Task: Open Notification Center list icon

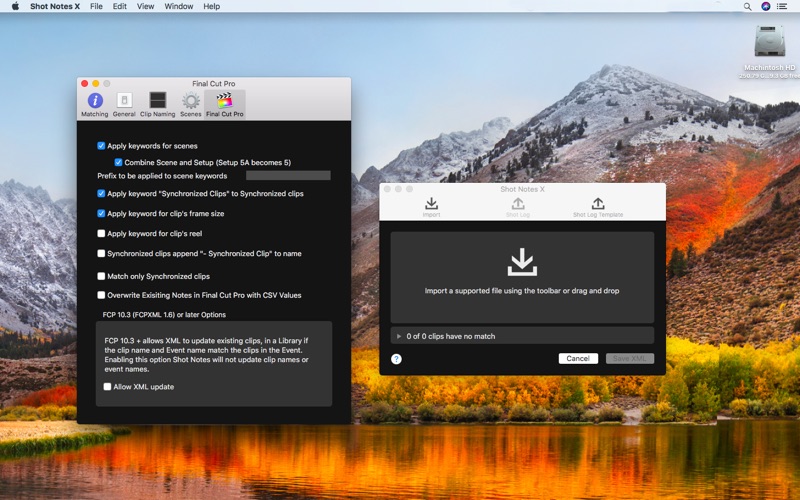Action: [782, 7]
